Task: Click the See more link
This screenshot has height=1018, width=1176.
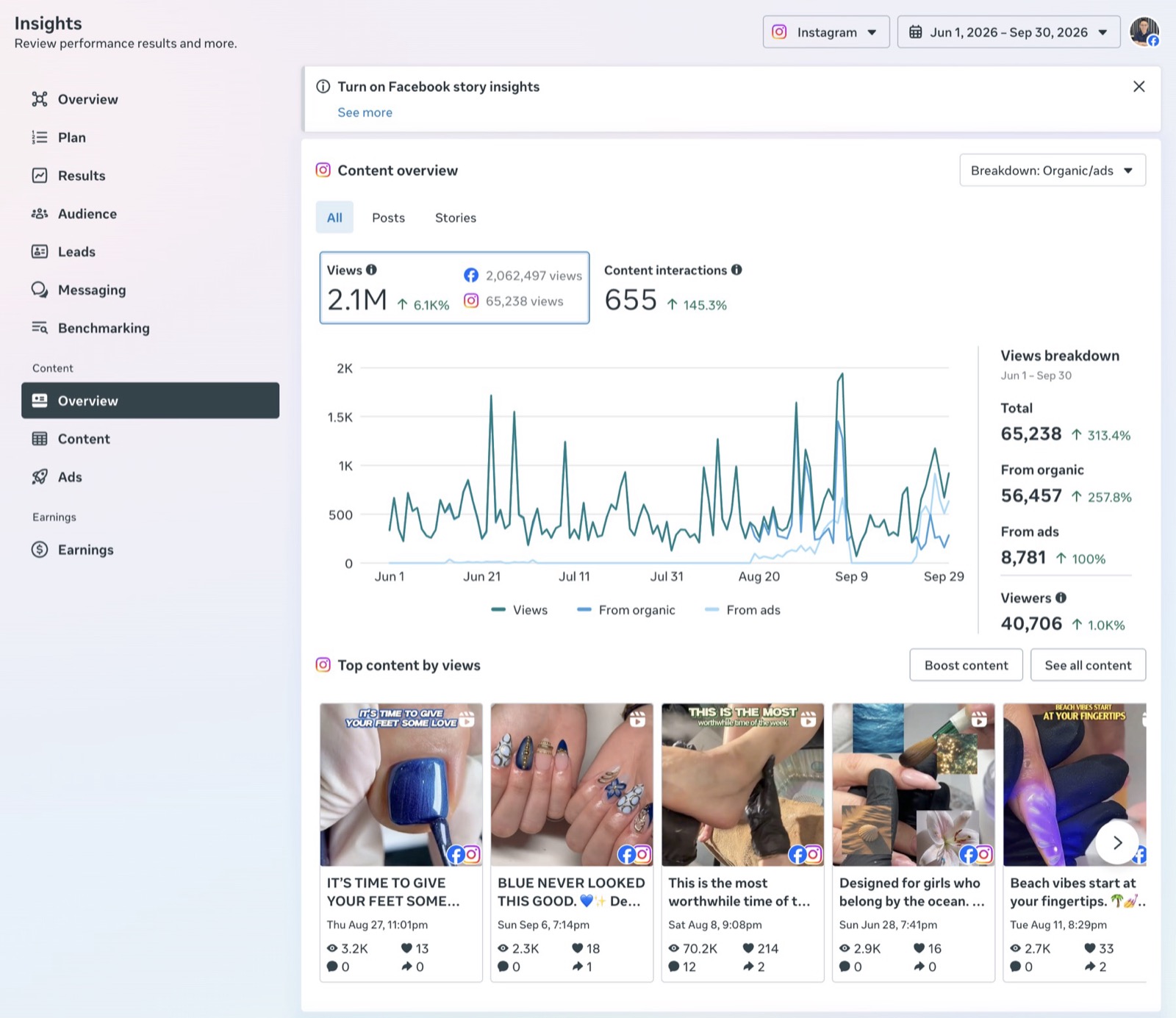Action: pos(365,112)
